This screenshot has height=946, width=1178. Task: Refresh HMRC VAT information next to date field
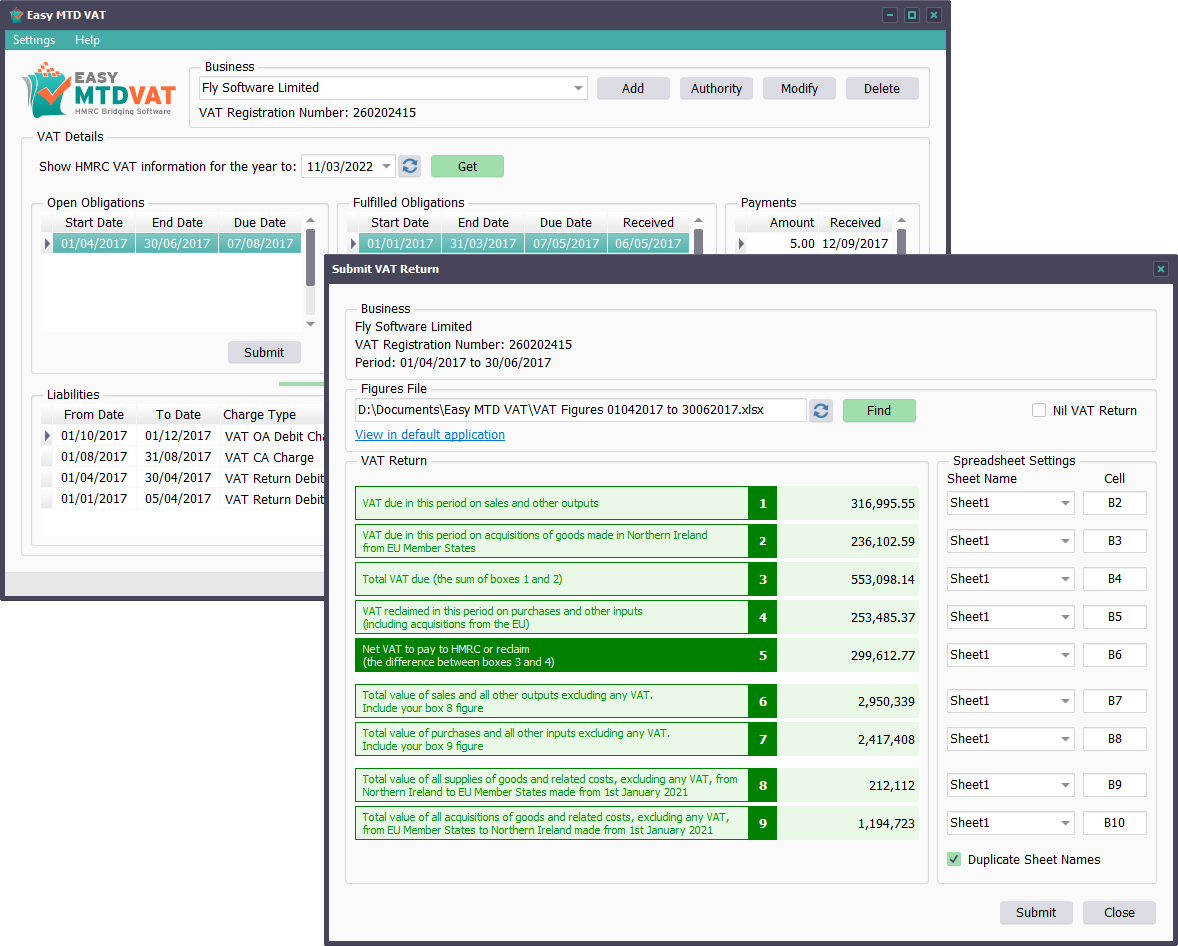pos(409,166)
